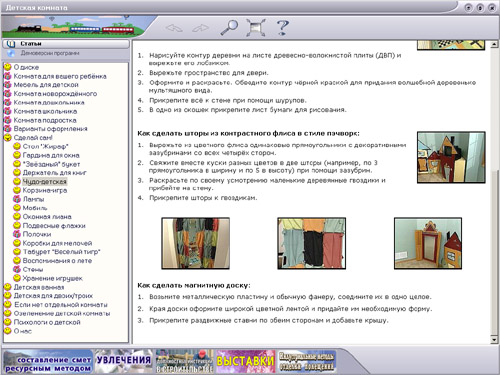500x375 pixels.
Task: Switch to the Демоверсии программ tab
Action: coord(50,53)
